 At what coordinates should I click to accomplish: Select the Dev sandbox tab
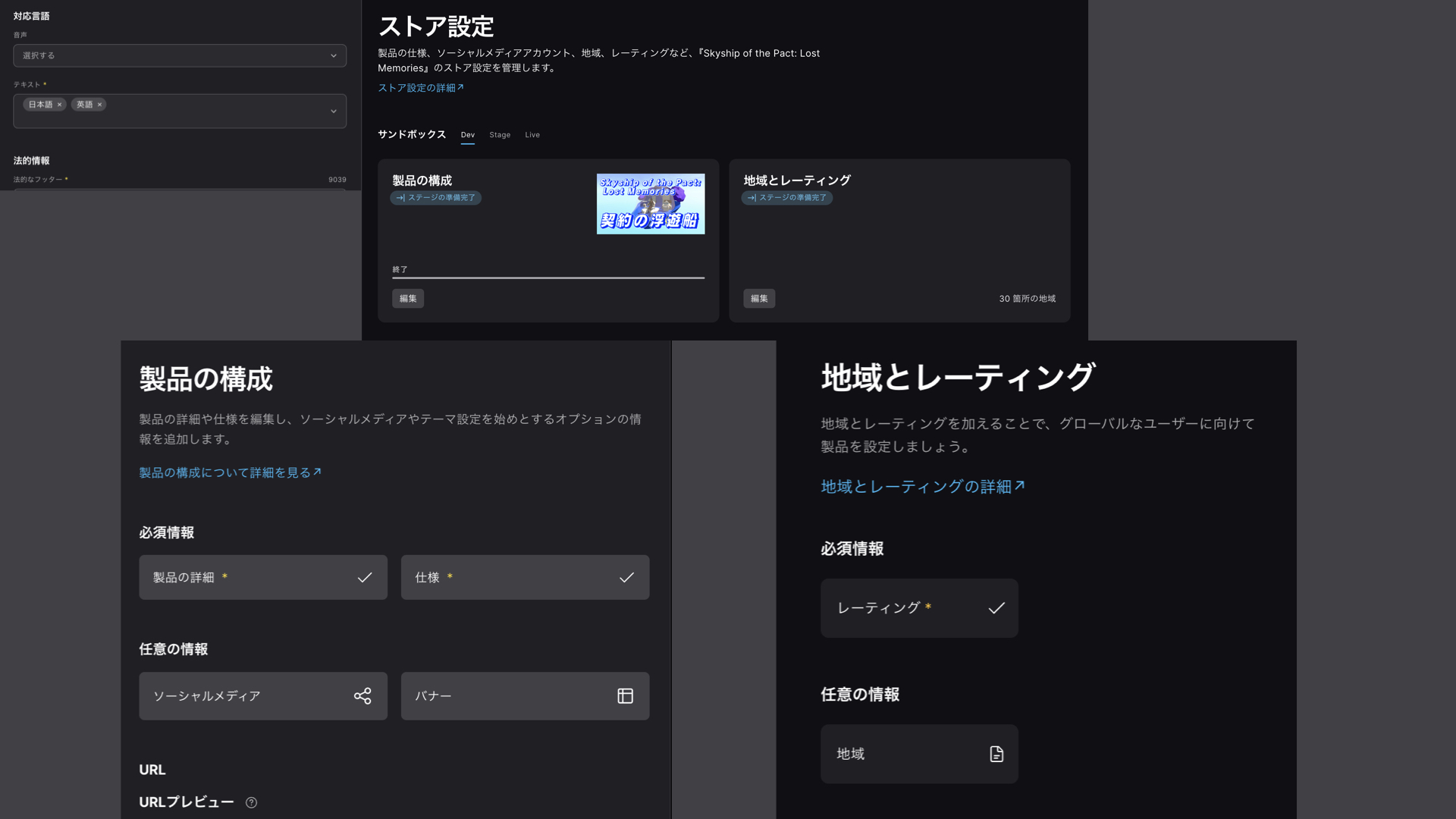(x=467, y=135)
